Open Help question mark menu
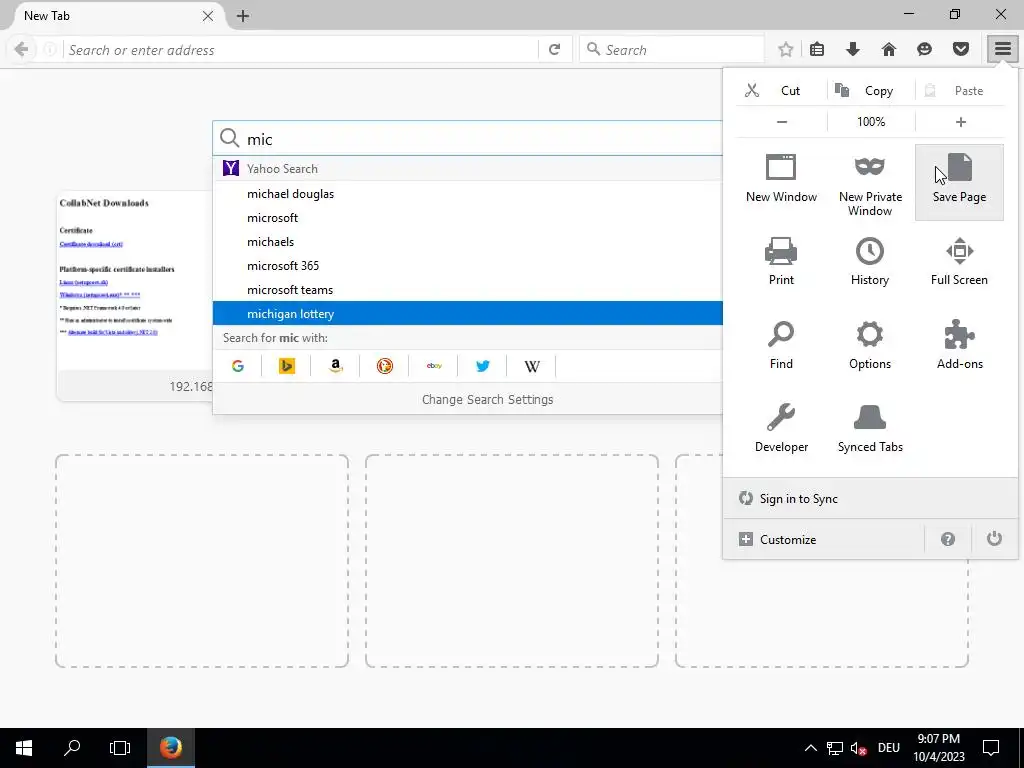 (x=948, y=539)
